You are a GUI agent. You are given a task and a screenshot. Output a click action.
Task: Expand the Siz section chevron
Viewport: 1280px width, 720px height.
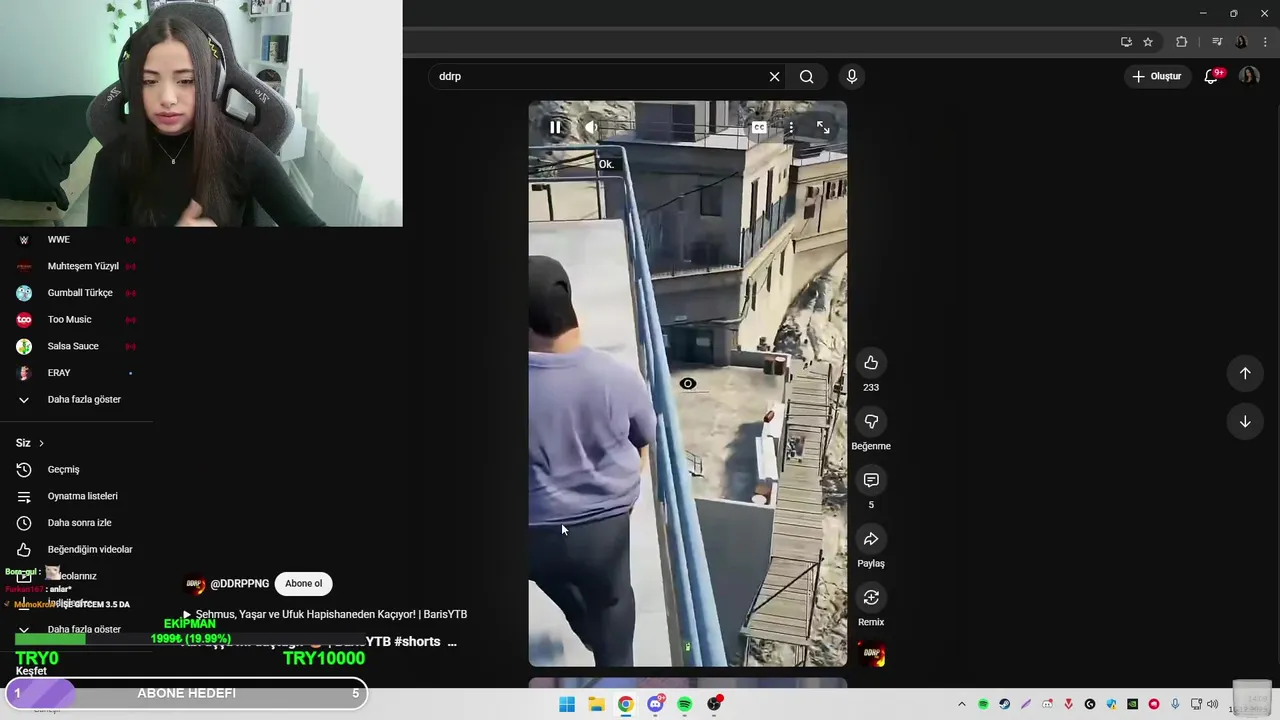(x=41, y=443)
